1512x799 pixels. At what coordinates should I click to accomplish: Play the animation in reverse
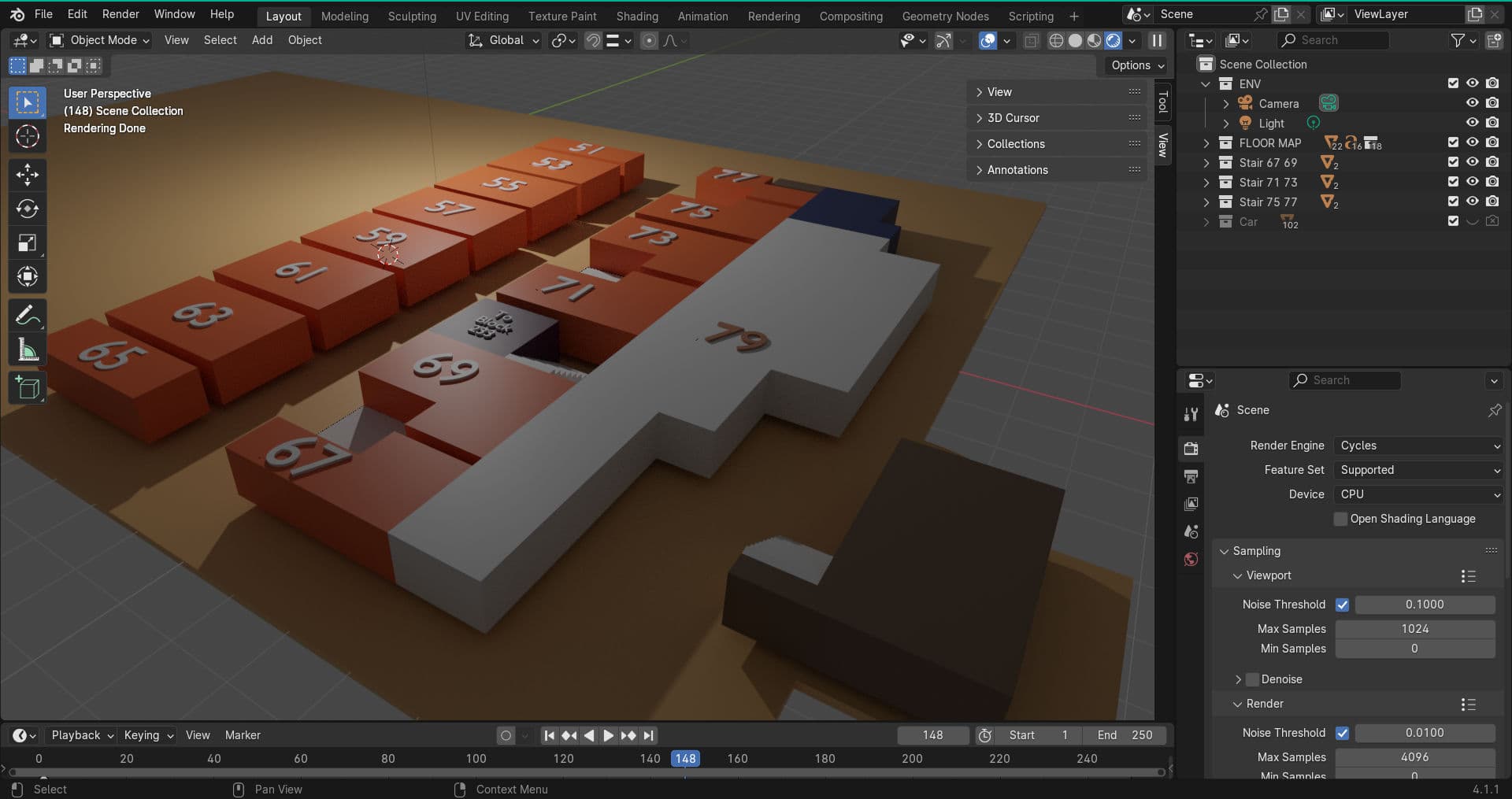point(588,735)
